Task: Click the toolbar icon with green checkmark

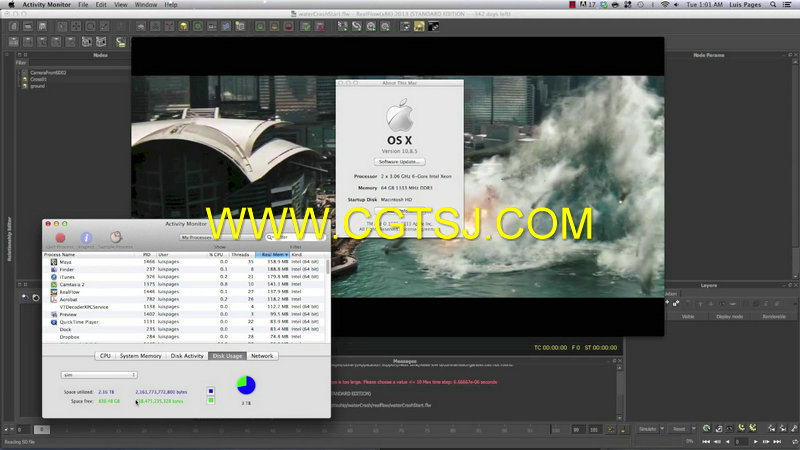Action: 306,26
